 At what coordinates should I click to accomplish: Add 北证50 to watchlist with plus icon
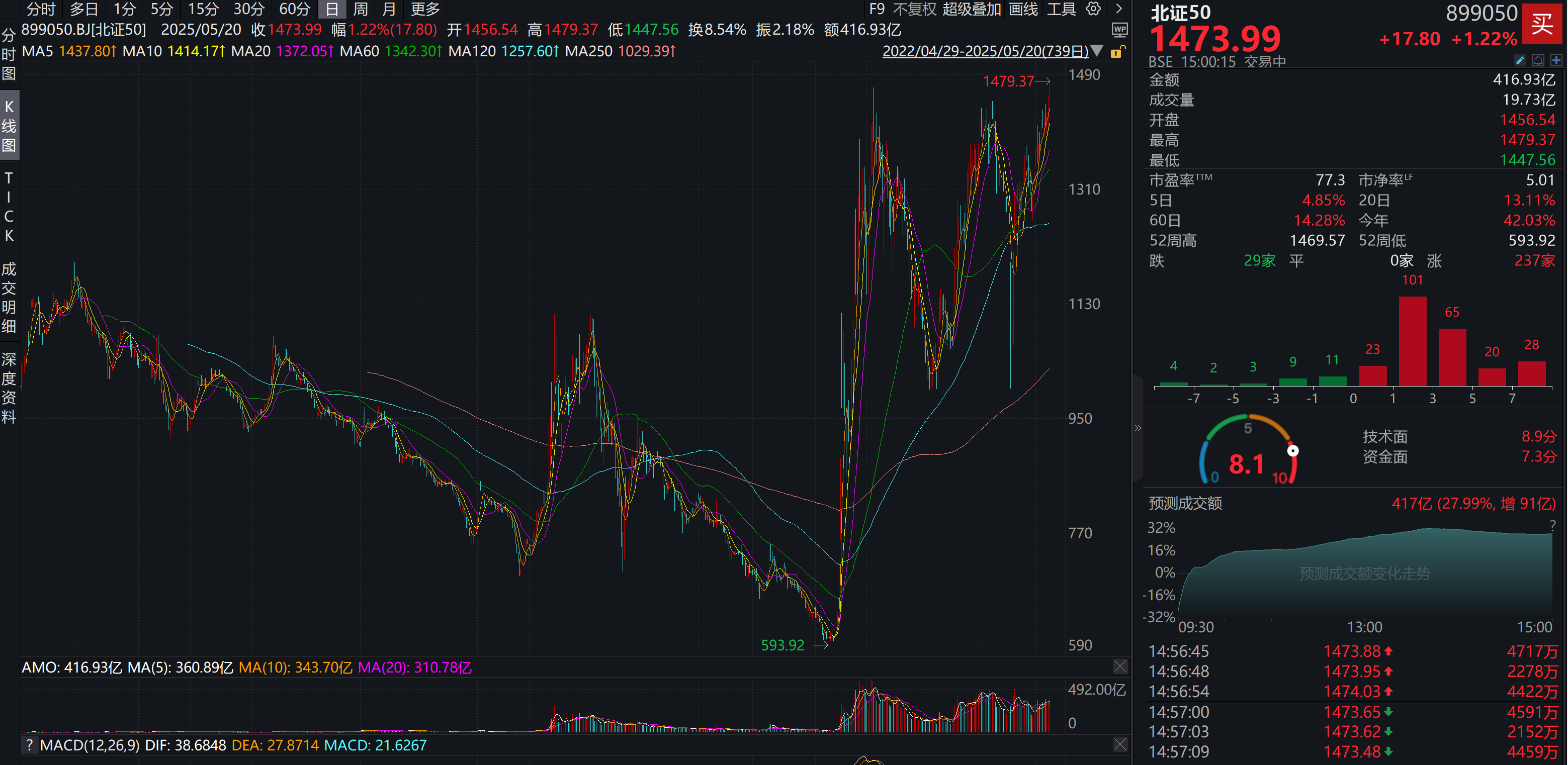click(x=1556, y=60)
